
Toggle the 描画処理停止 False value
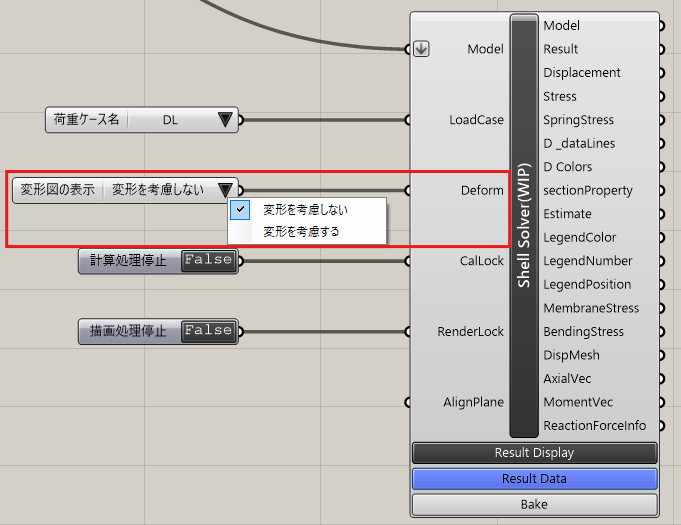pos(208,331)
